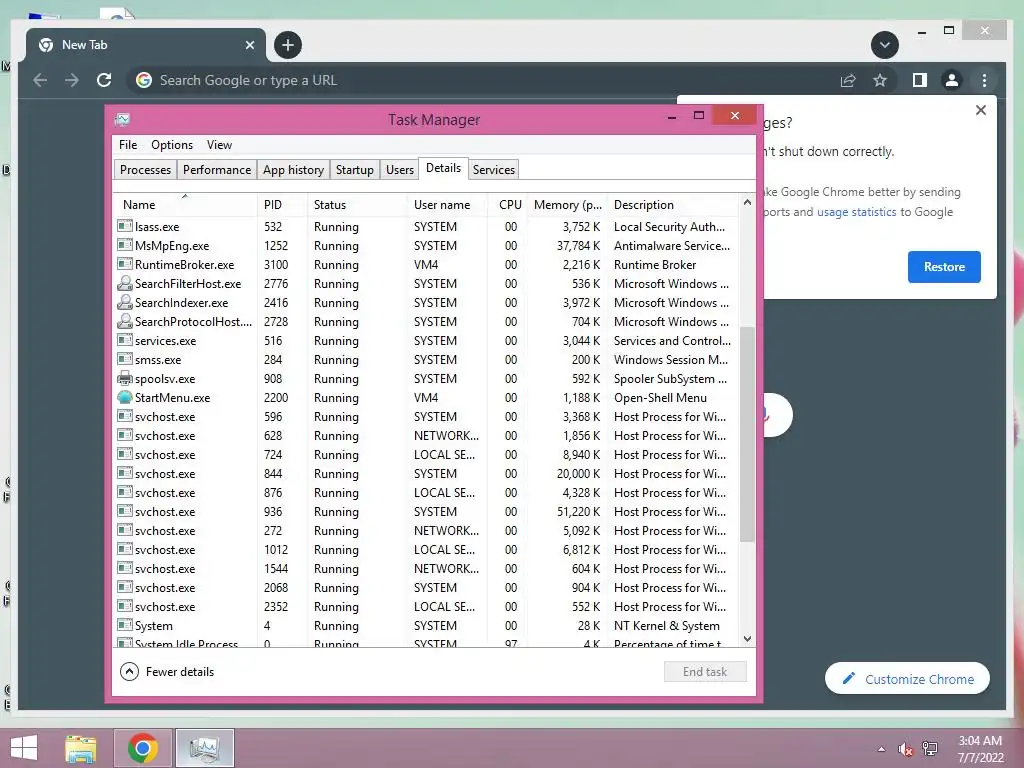Sort by the Name column header
This screenshot has width=1024, height=768.
coord(185,204)
